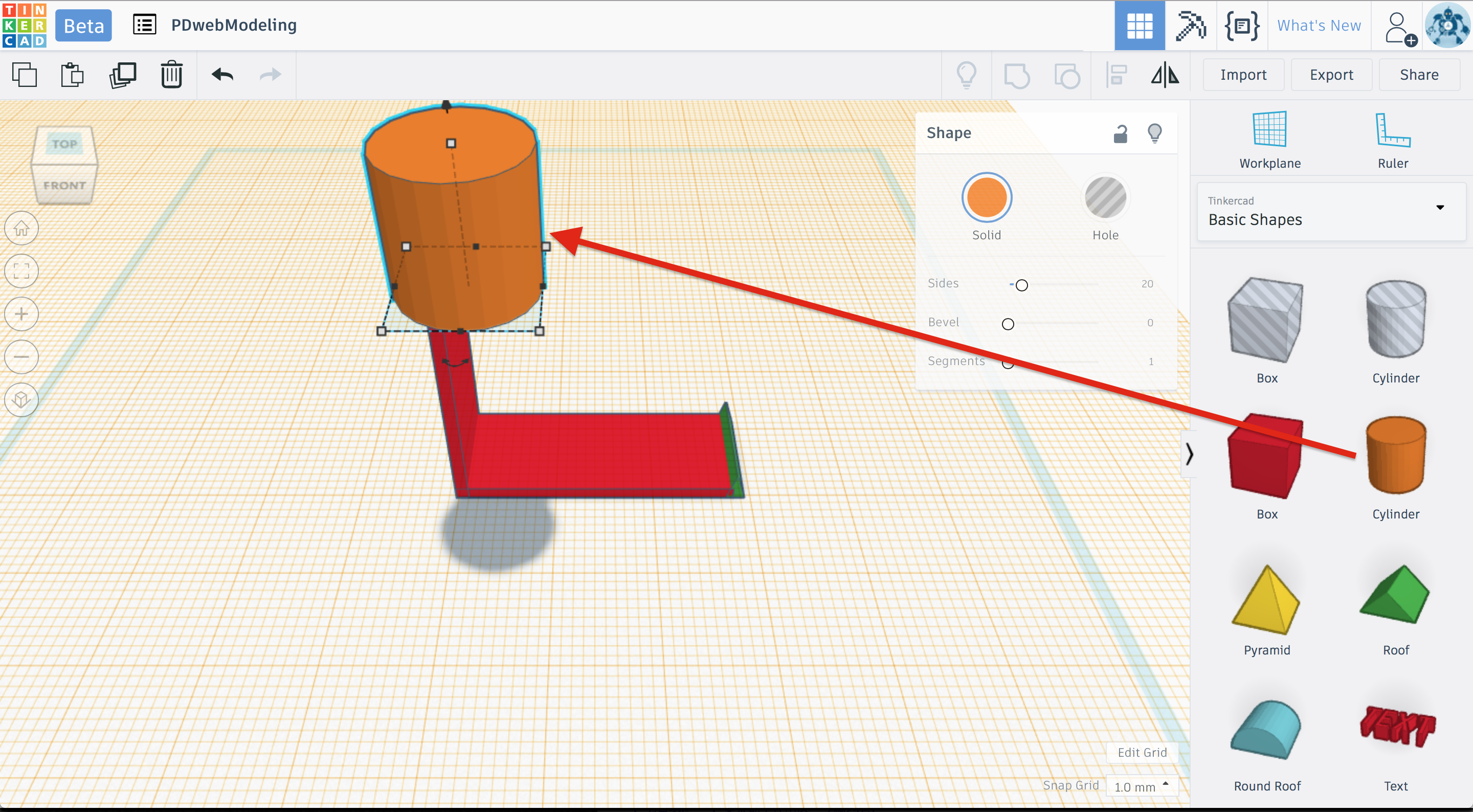Image resolution: width=1473 pixels, height=812 pixels.
Task: Click the Export button
Action: click(1331, 75)
